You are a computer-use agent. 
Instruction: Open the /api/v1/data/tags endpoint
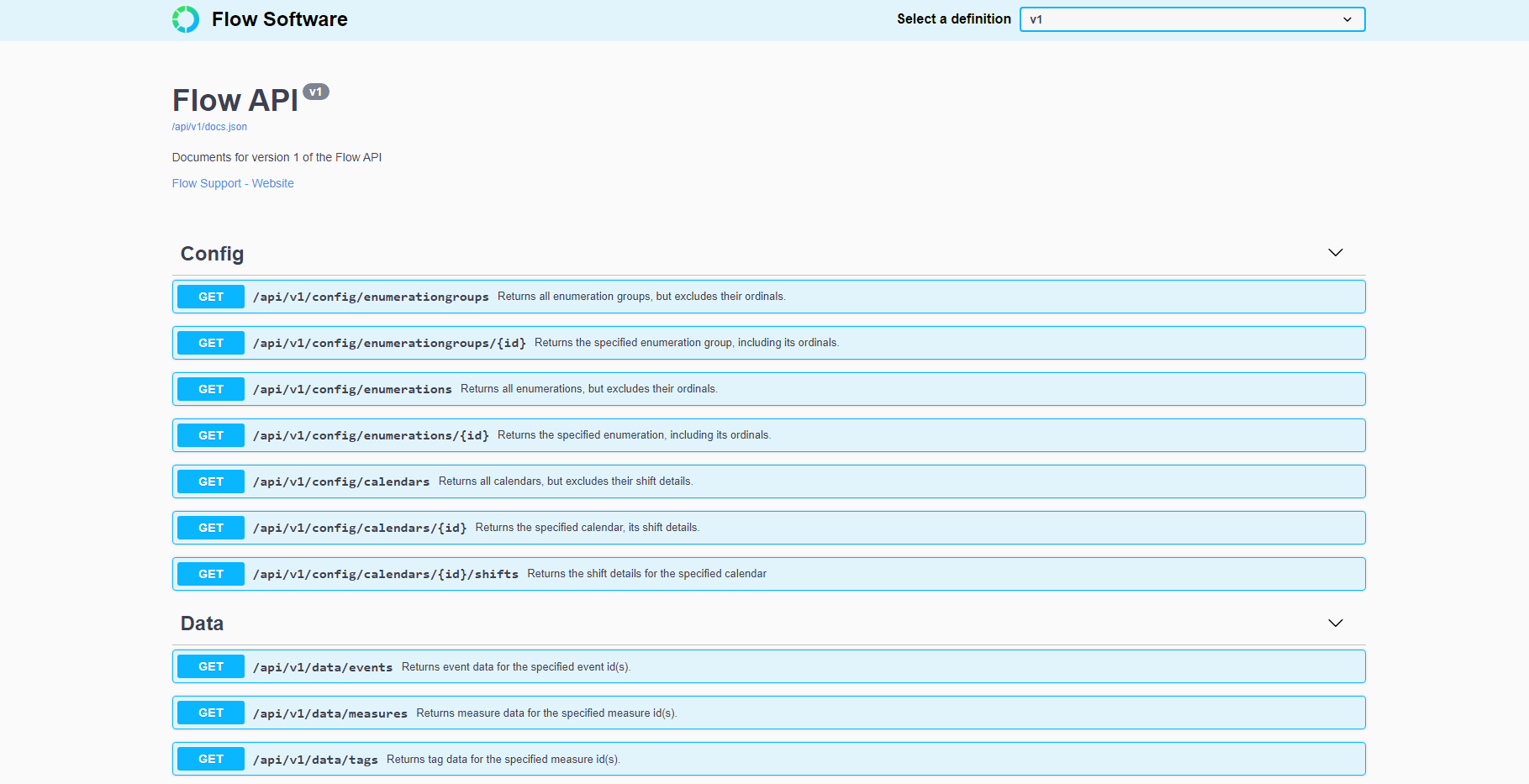315,760
